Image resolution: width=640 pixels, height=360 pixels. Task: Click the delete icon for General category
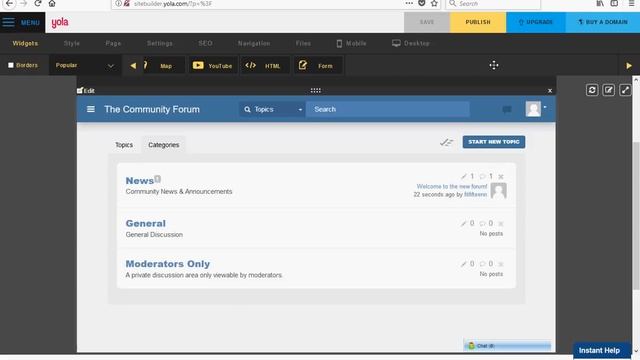[501, 224]
